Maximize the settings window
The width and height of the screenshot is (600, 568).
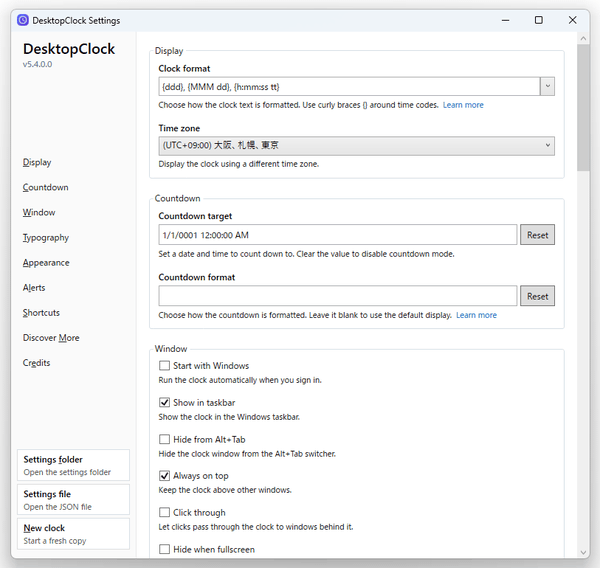538,20
